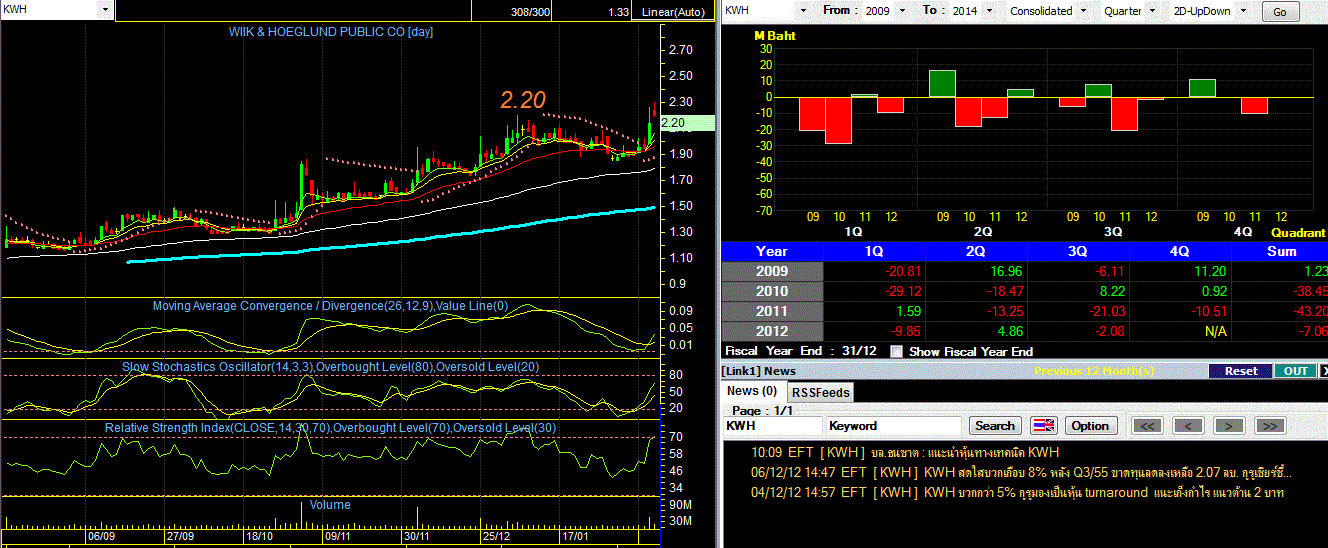Click the -20.81 cell for 2009 1Q

point(875,271)
